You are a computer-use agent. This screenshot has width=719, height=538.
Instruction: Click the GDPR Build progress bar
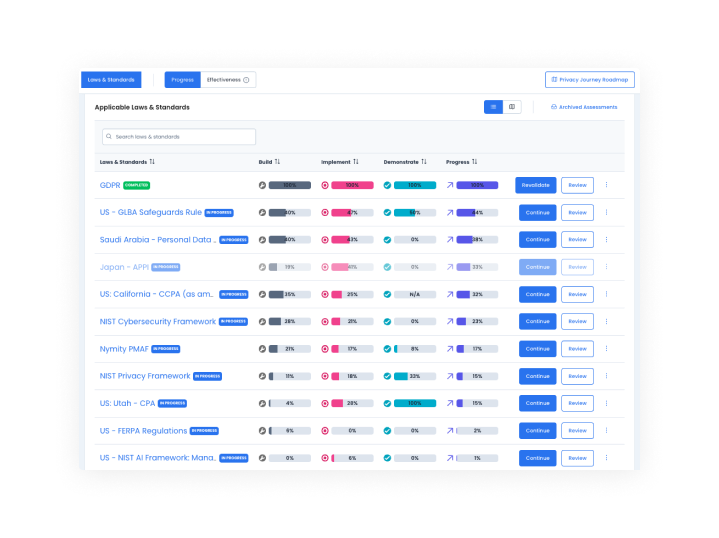pyautogui.click(x=290, y=185)
